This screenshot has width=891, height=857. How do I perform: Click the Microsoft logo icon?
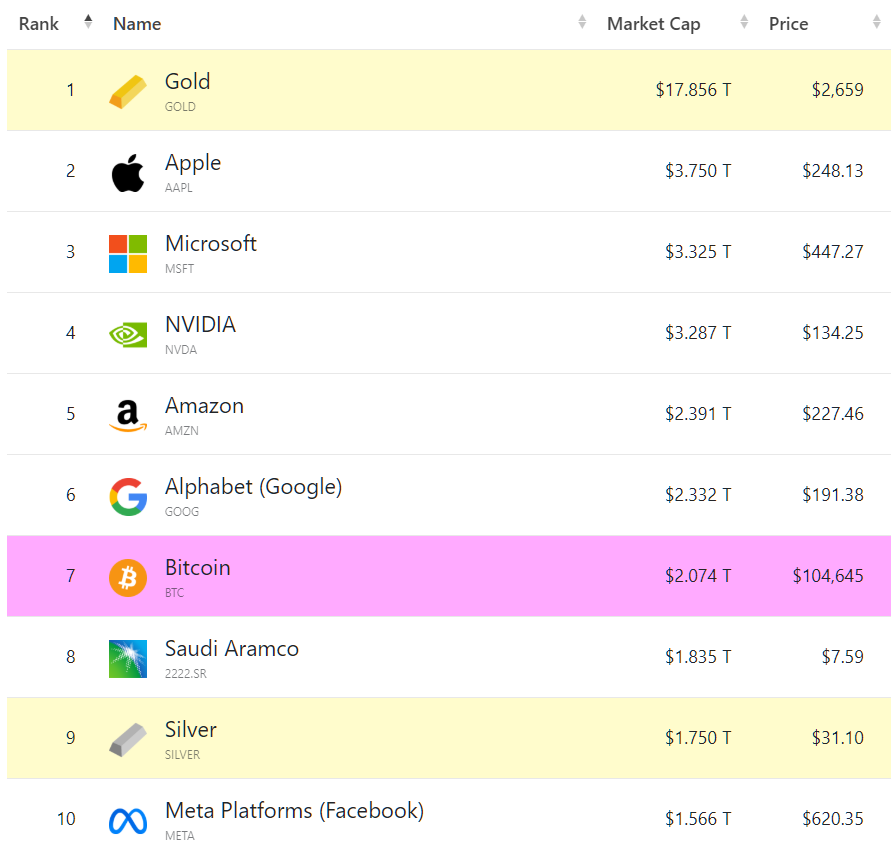coord(128,254)
